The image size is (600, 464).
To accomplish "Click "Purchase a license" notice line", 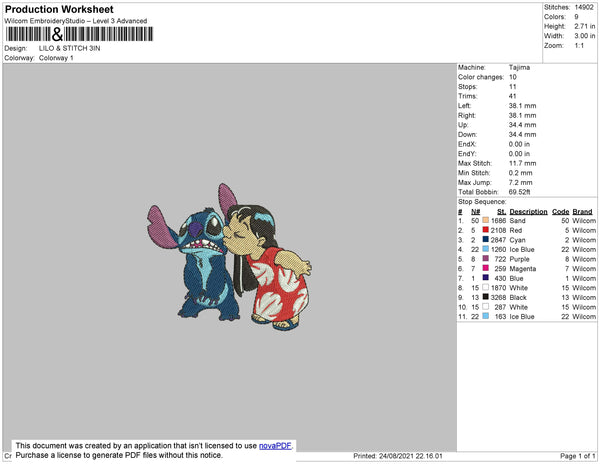I will click(x=119, y=455).
